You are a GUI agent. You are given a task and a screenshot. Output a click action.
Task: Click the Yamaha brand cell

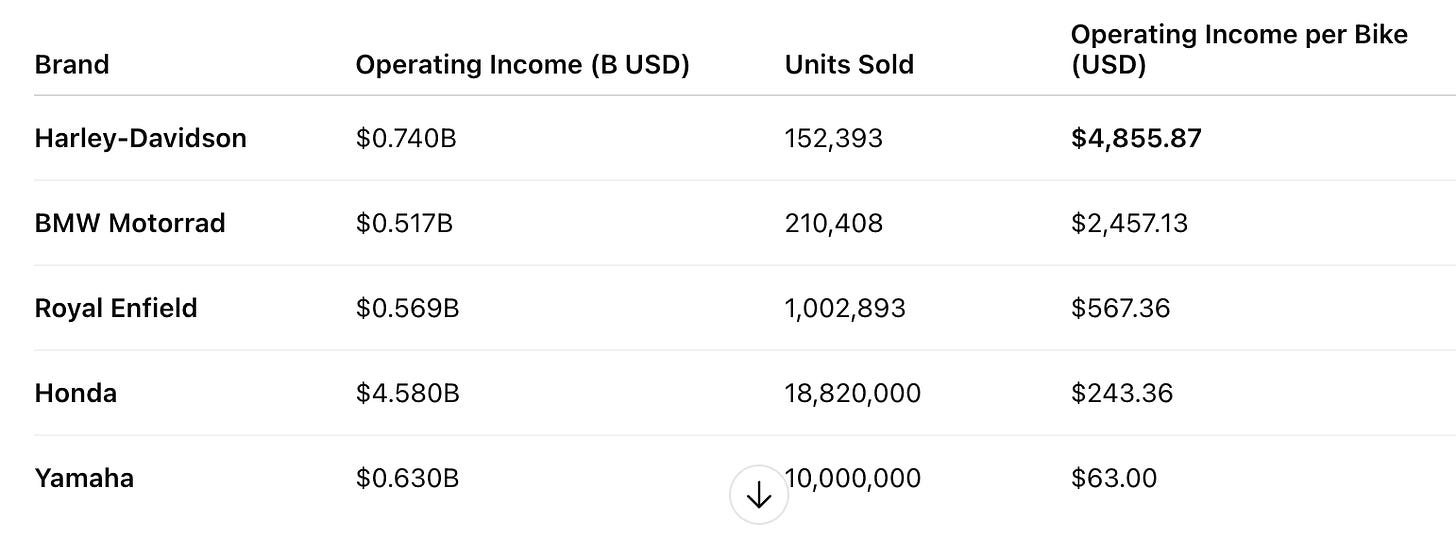(84, 478)
